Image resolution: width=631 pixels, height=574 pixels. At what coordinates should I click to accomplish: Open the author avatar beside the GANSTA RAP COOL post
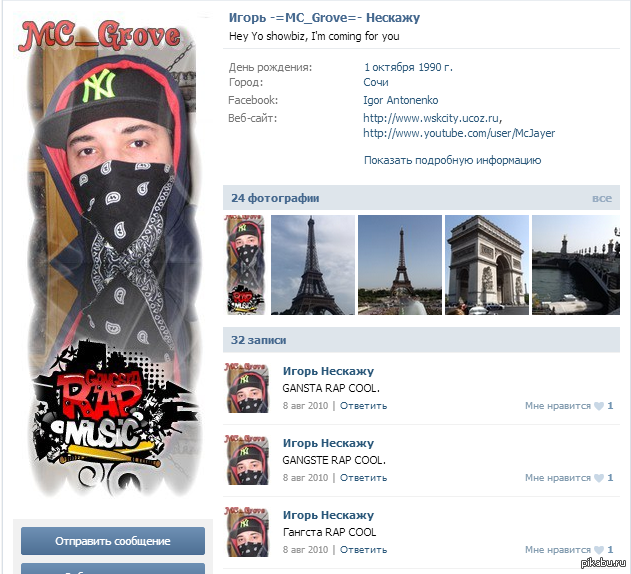[247, 389]
